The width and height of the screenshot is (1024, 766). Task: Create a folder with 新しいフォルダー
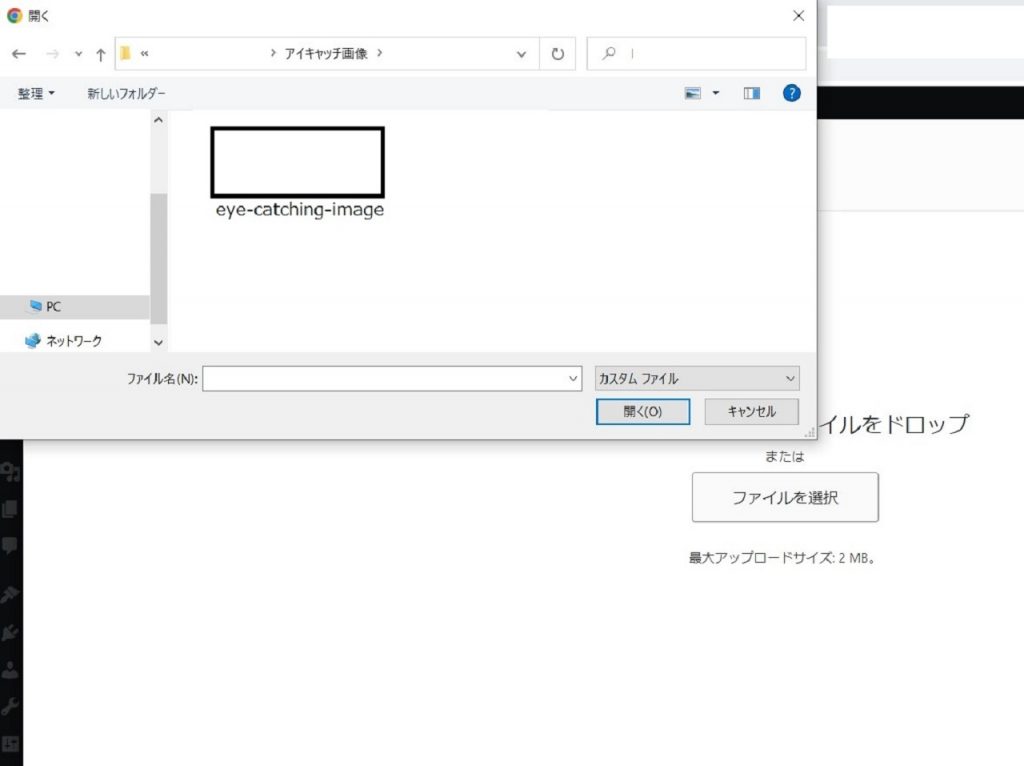[x=126, y=93]
